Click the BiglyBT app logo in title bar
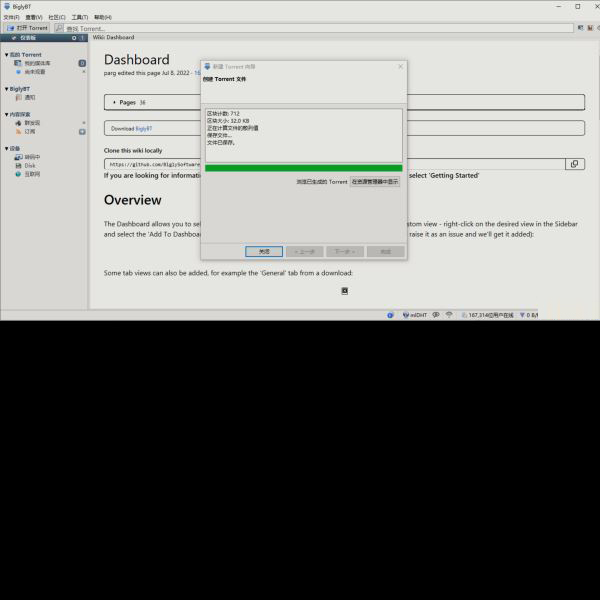The image size is (600, 600). click(x=7, y=6)
